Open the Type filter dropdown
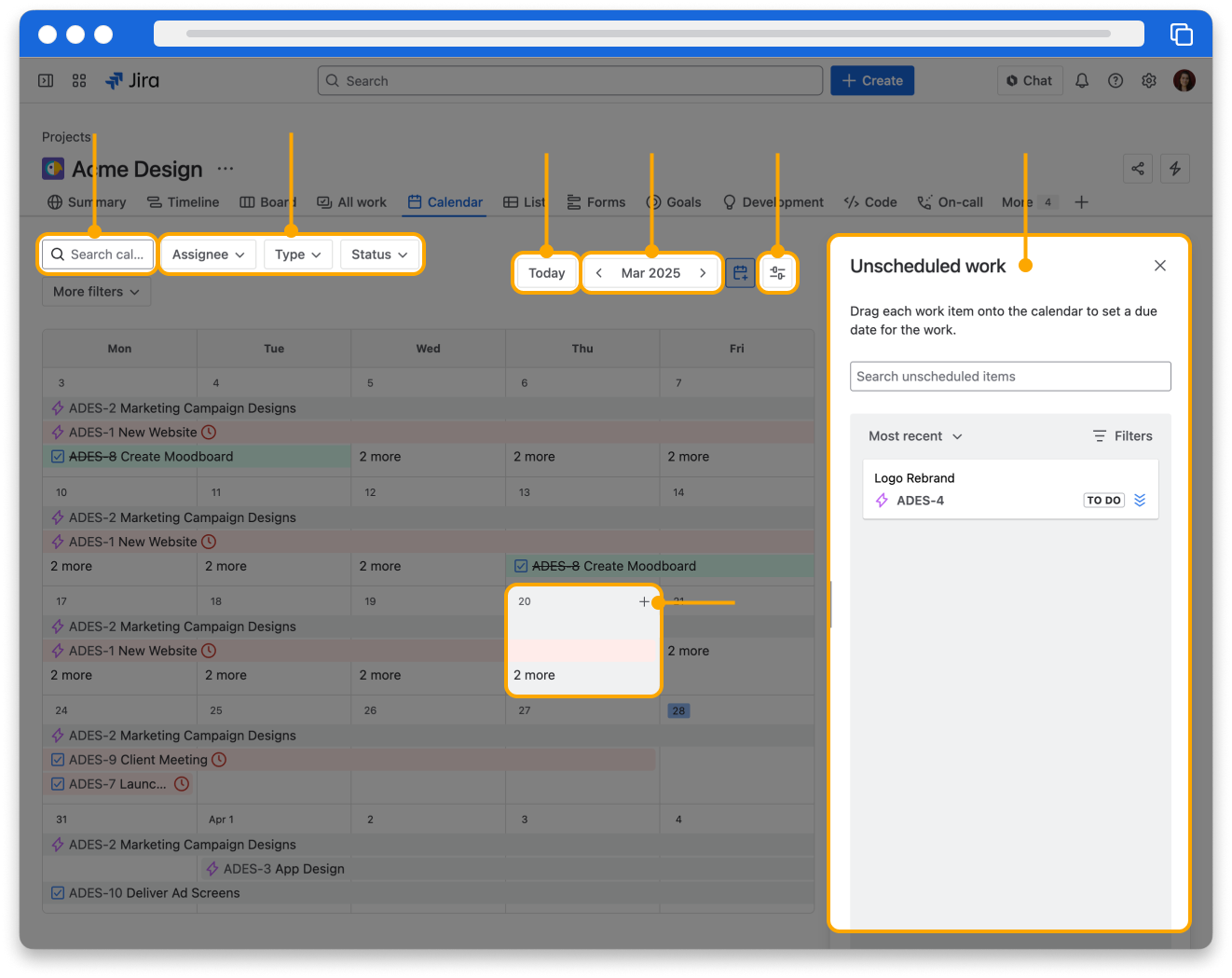This screenshot has height=978, width=1232. click(298, 255)
